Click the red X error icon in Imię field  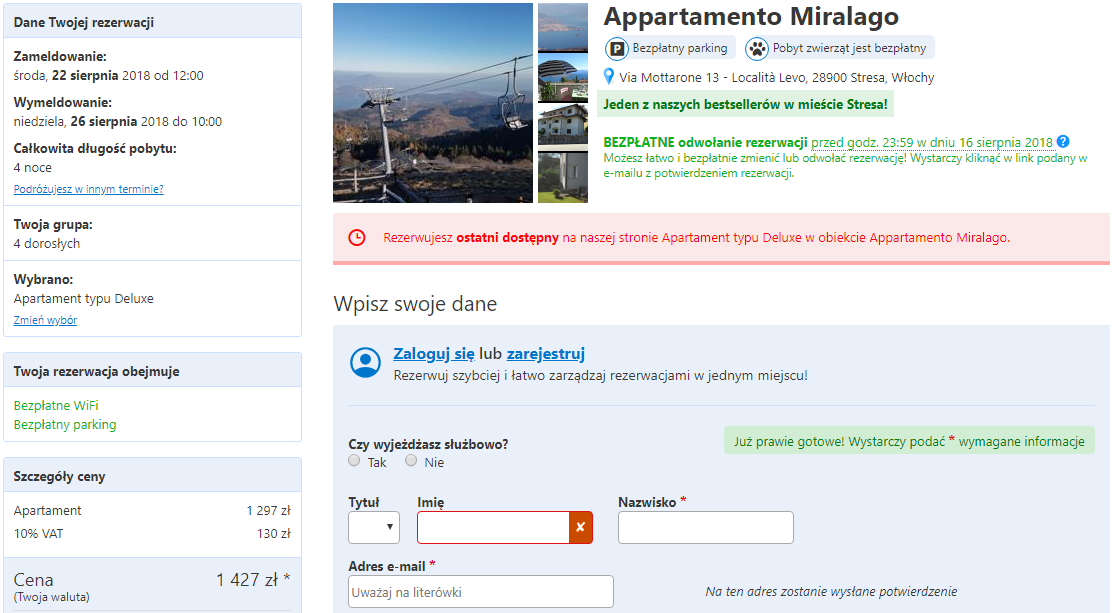click(x=581, y=527)
